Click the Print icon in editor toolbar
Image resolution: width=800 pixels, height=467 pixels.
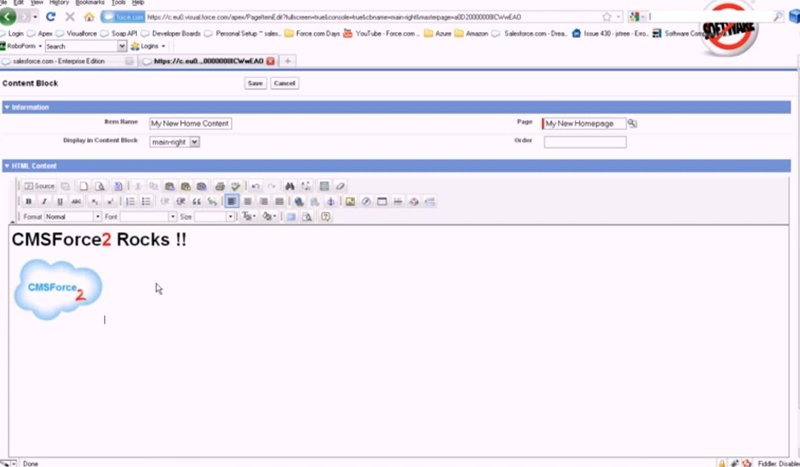coord(220,186)
